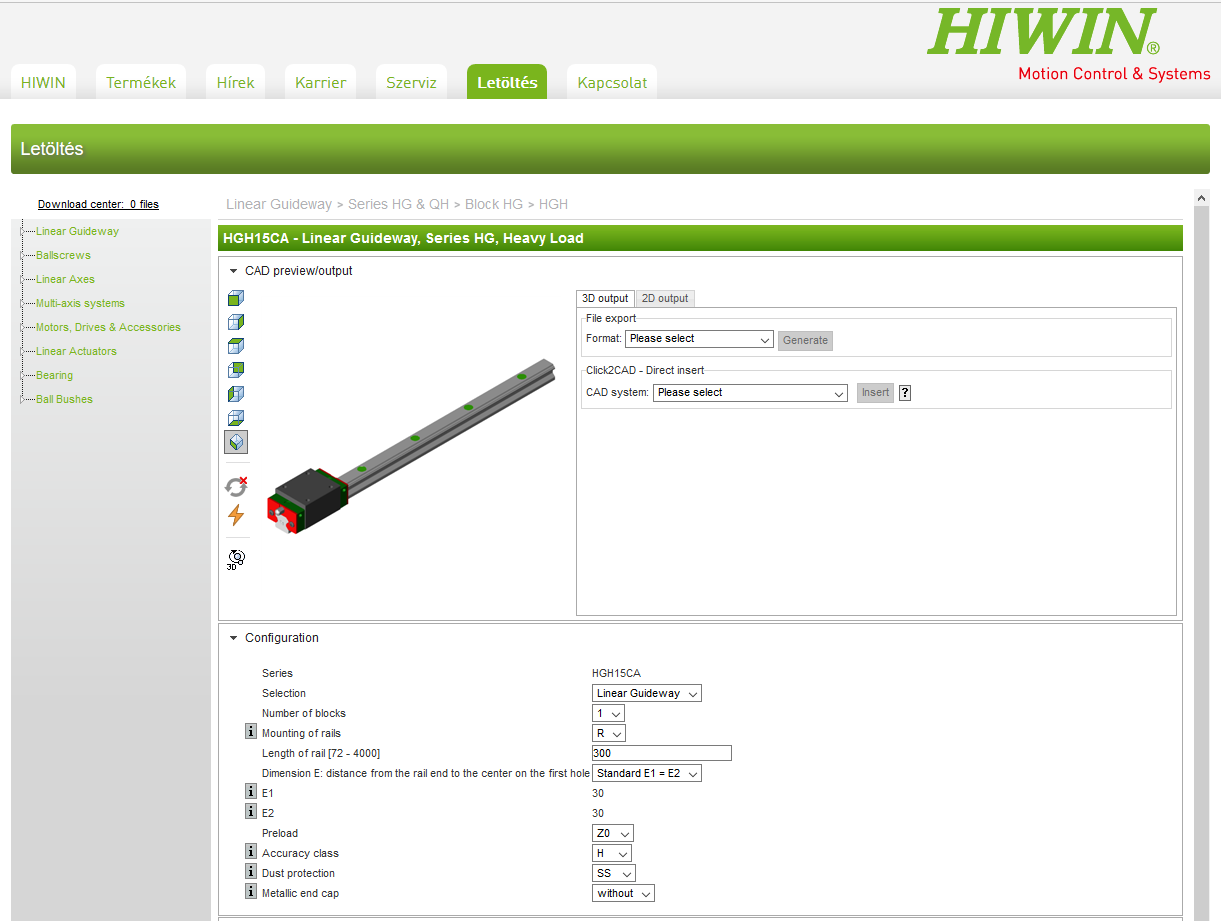Click the orange lightning bolt preview icon
1221x921 pixels.
point(236,515)
